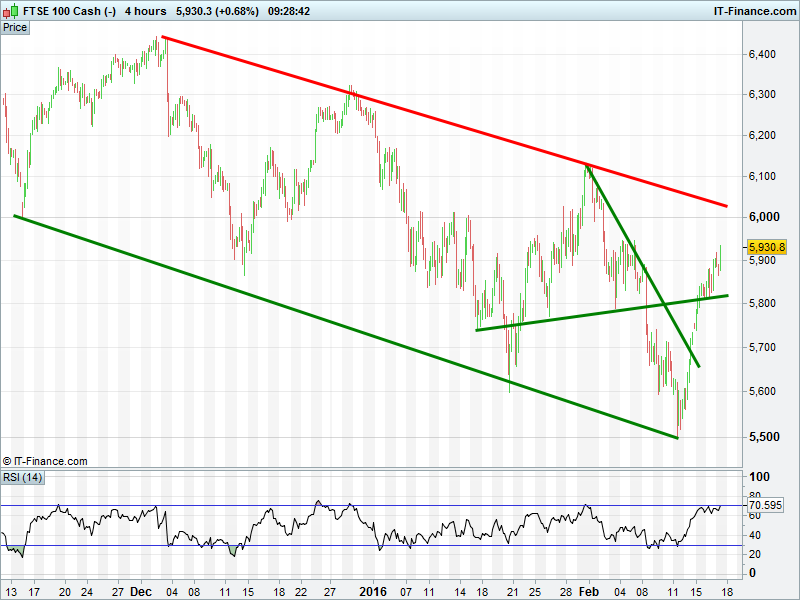Click the 6,400 level on price axis
Image resolution: width=800 pixels, height=600 pixels.
(x=762, y=54)
